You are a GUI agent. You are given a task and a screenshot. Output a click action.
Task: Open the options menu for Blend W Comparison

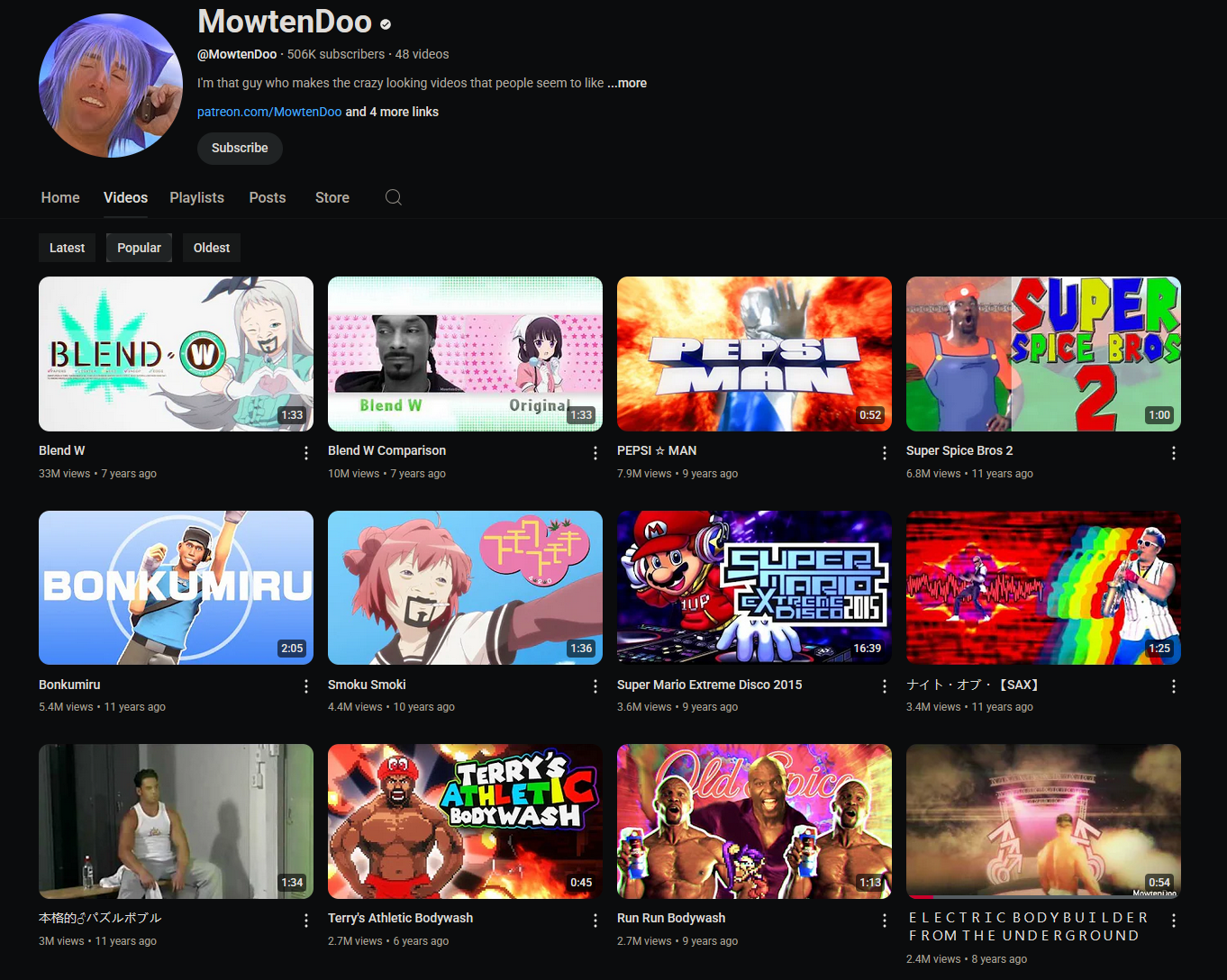(595, 453)
